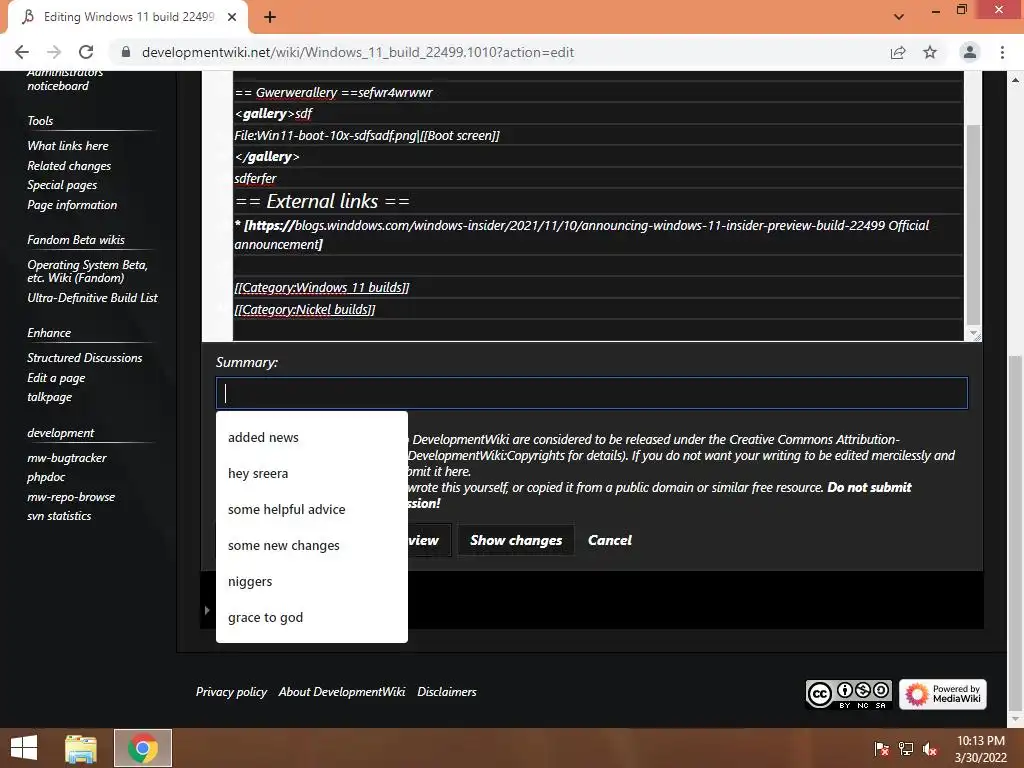Open a new browser tab

(270, 17)
